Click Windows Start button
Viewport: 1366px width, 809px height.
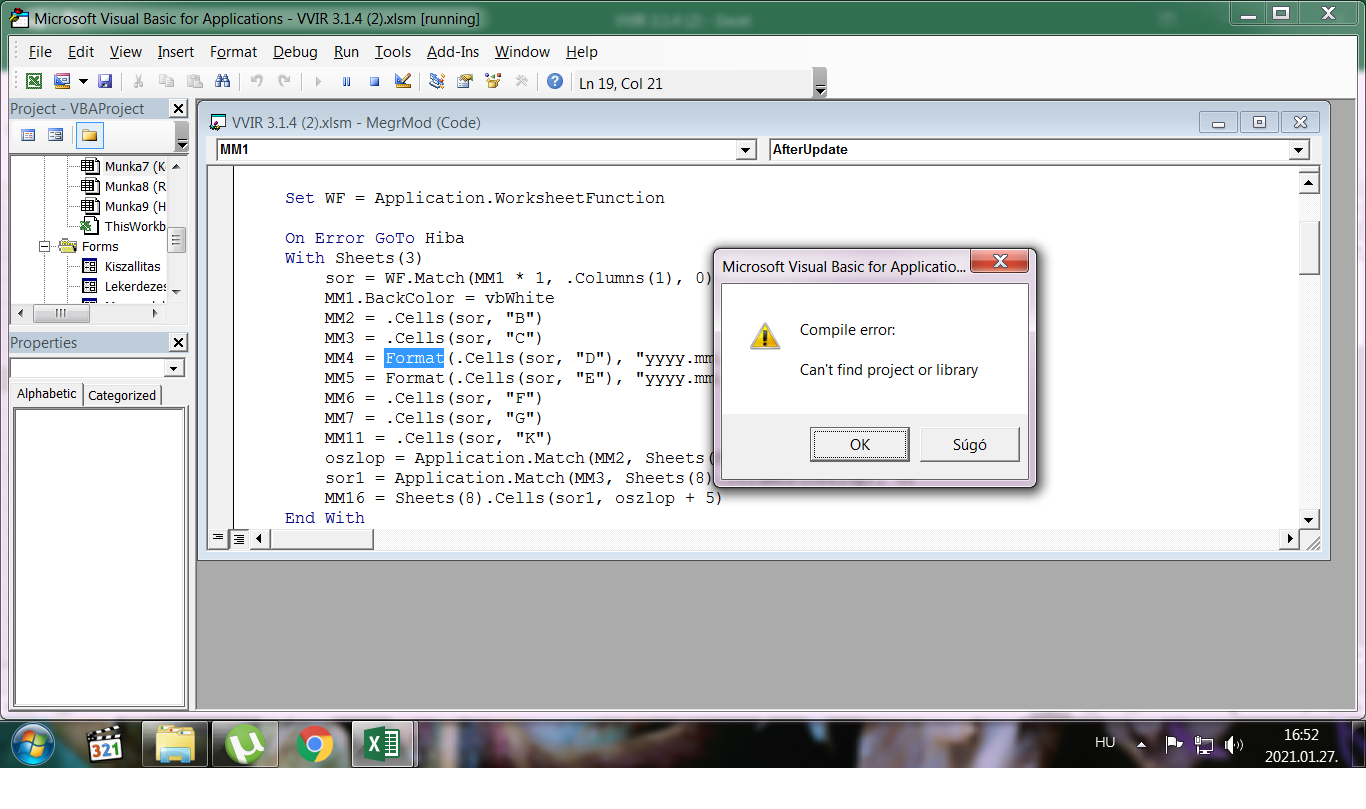35,744
